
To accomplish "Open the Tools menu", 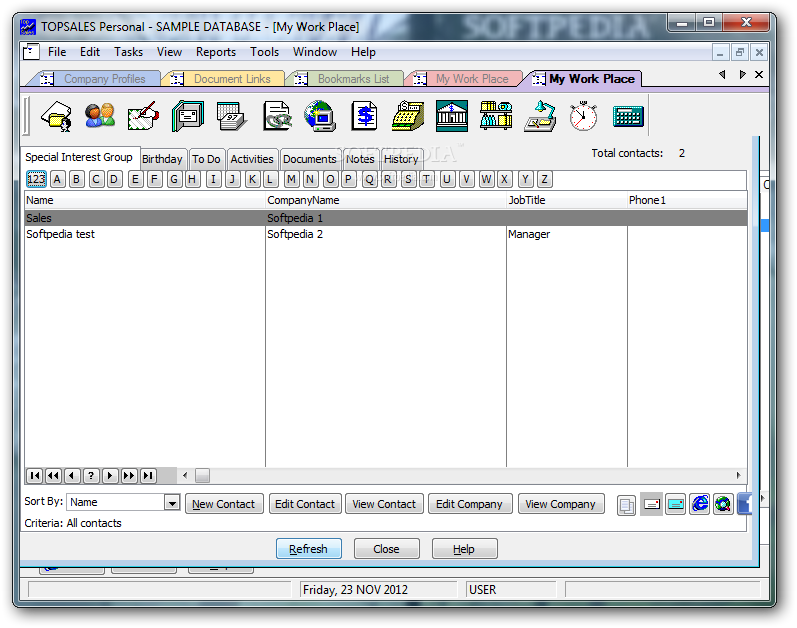I will point(264,52).
